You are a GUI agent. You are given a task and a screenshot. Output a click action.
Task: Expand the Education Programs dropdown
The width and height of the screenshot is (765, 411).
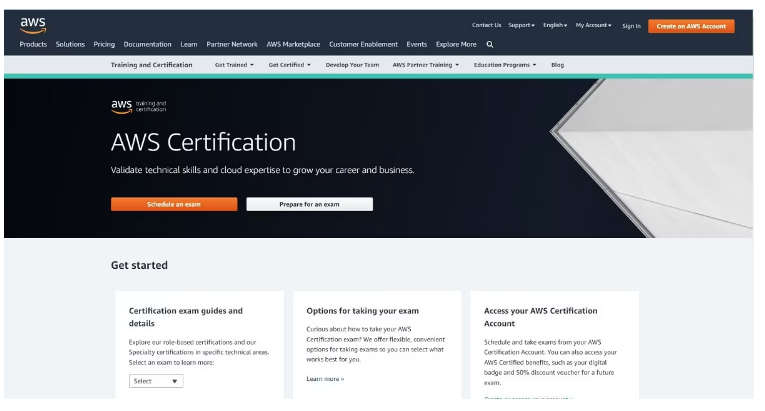(505, 65)
